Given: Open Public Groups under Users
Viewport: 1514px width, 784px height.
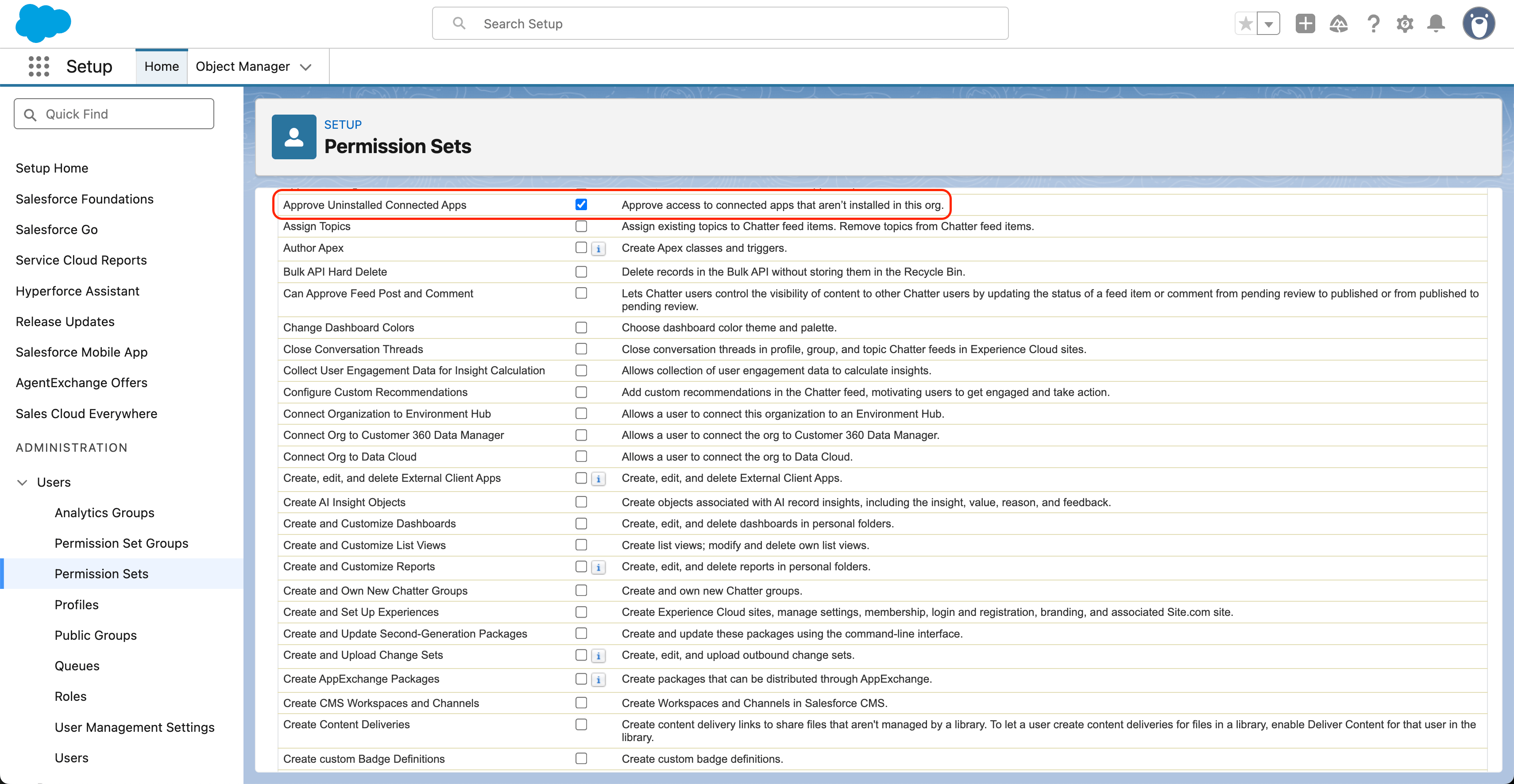Looking at the screenshot, I should 96,635.
